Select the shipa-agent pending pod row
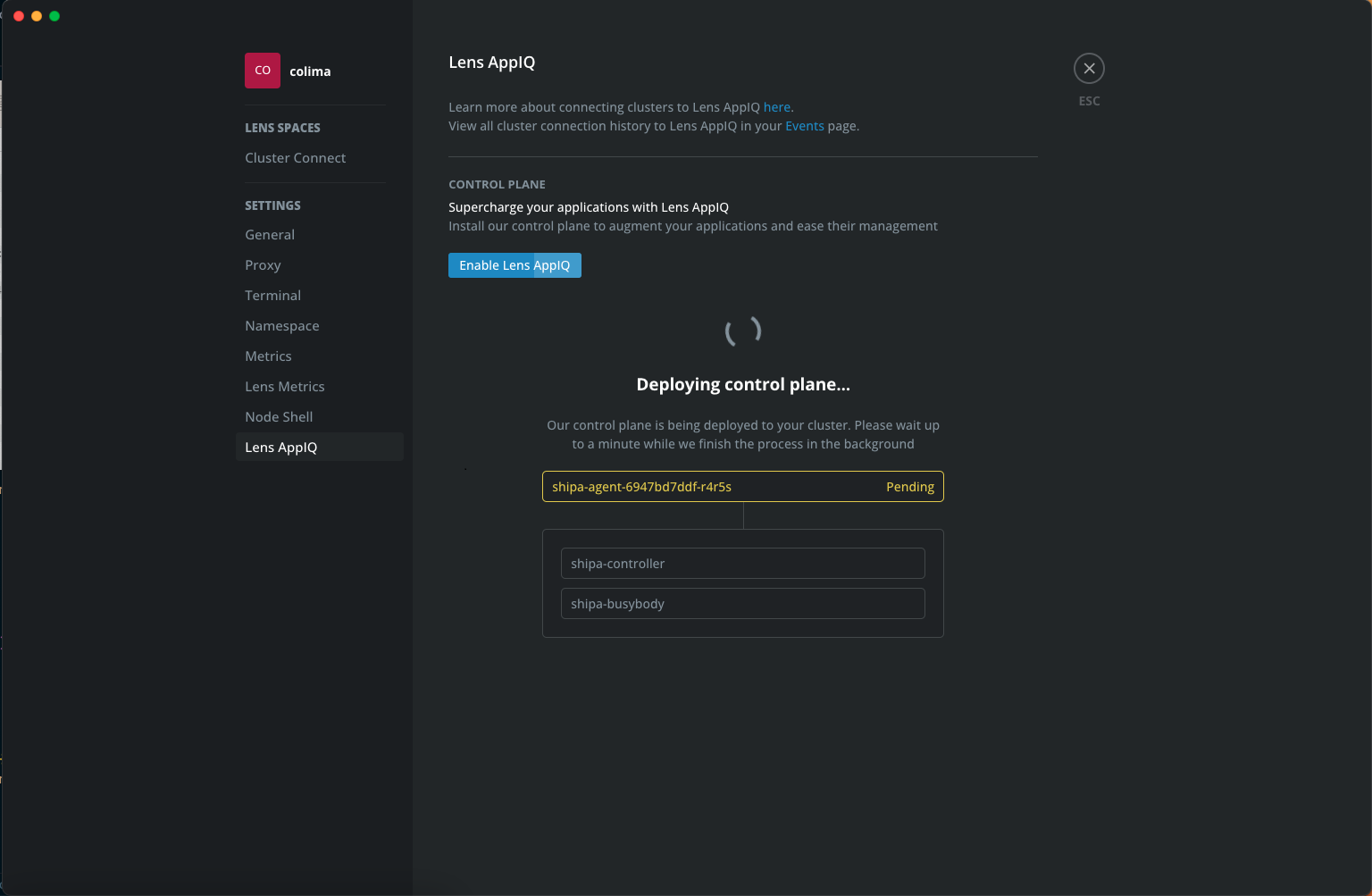The image size is (1372, 896). pos(743,487)
